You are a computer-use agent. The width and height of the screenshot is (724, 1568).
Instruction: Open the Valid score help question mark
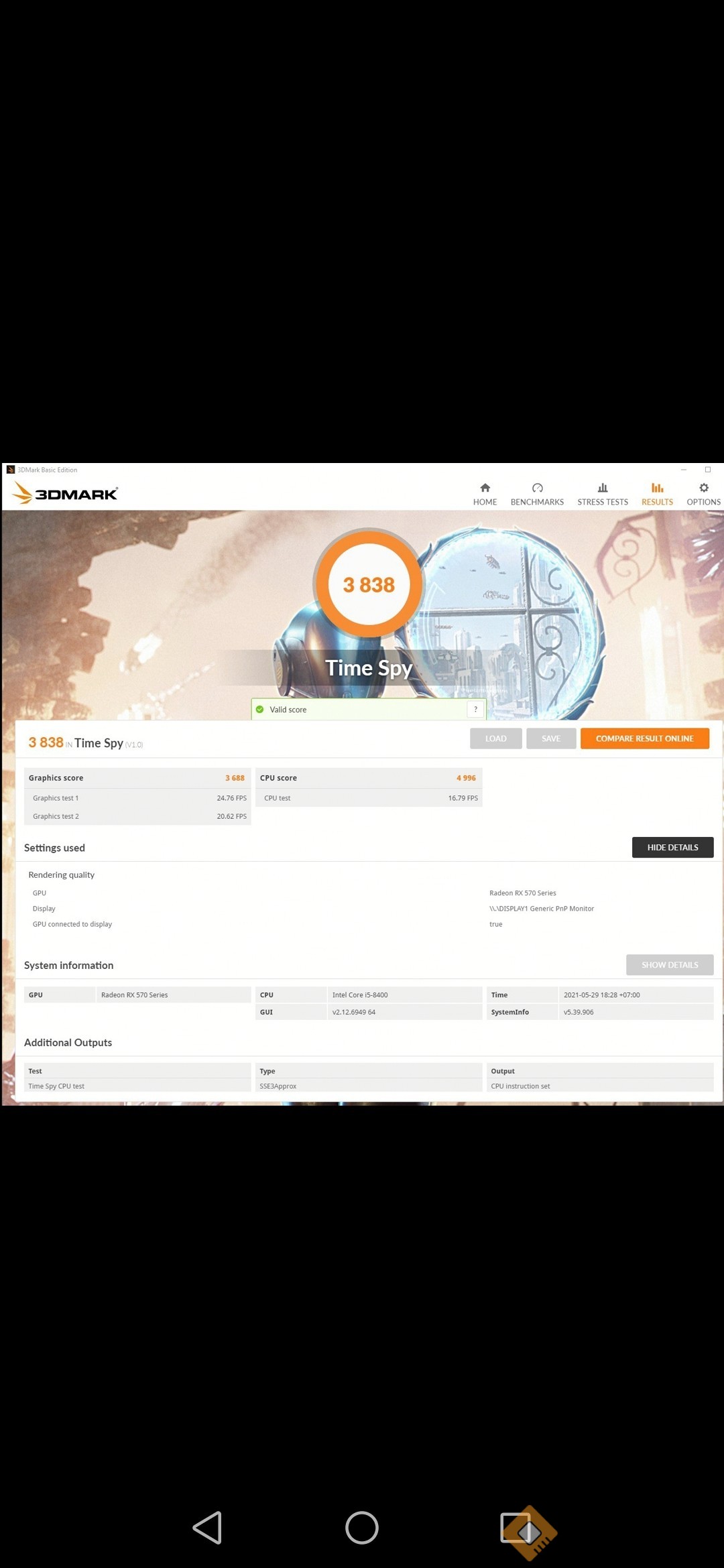pyautogui.click(x=475, y=710)
